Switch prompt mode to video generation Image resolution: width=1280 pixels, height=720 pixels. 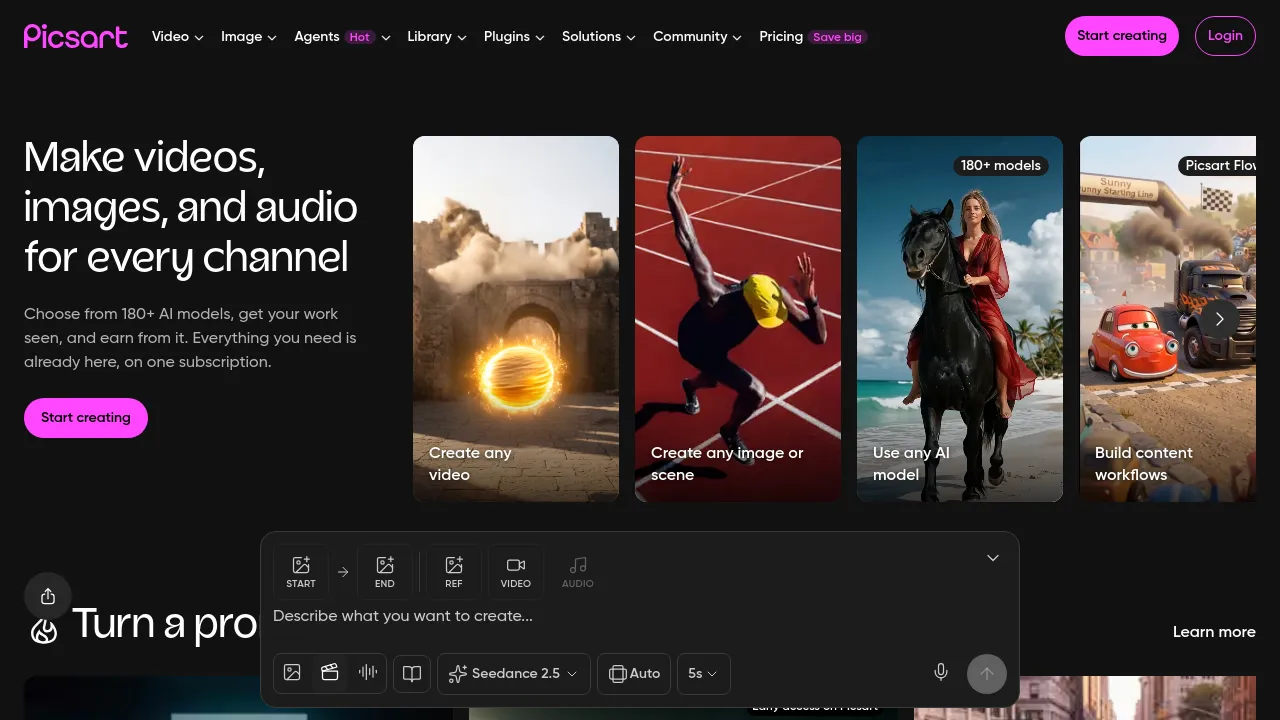click(330, 673)
